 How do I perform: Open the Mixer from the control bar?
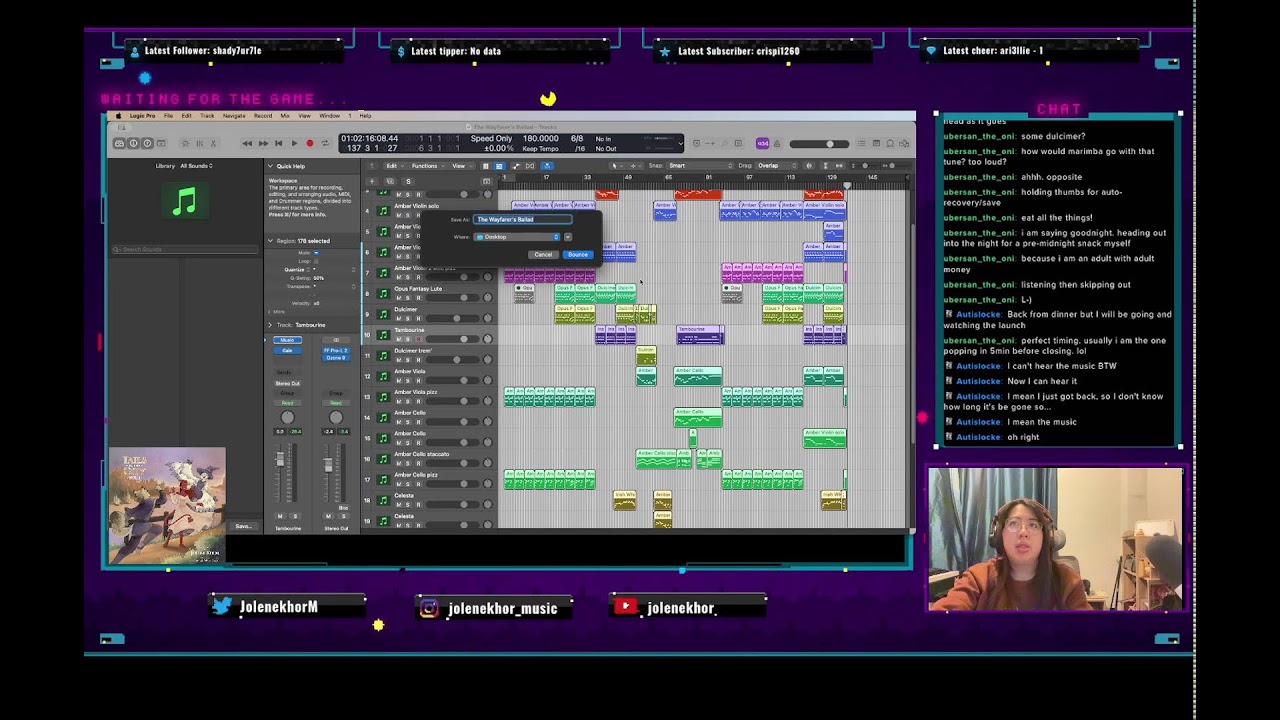200,143
